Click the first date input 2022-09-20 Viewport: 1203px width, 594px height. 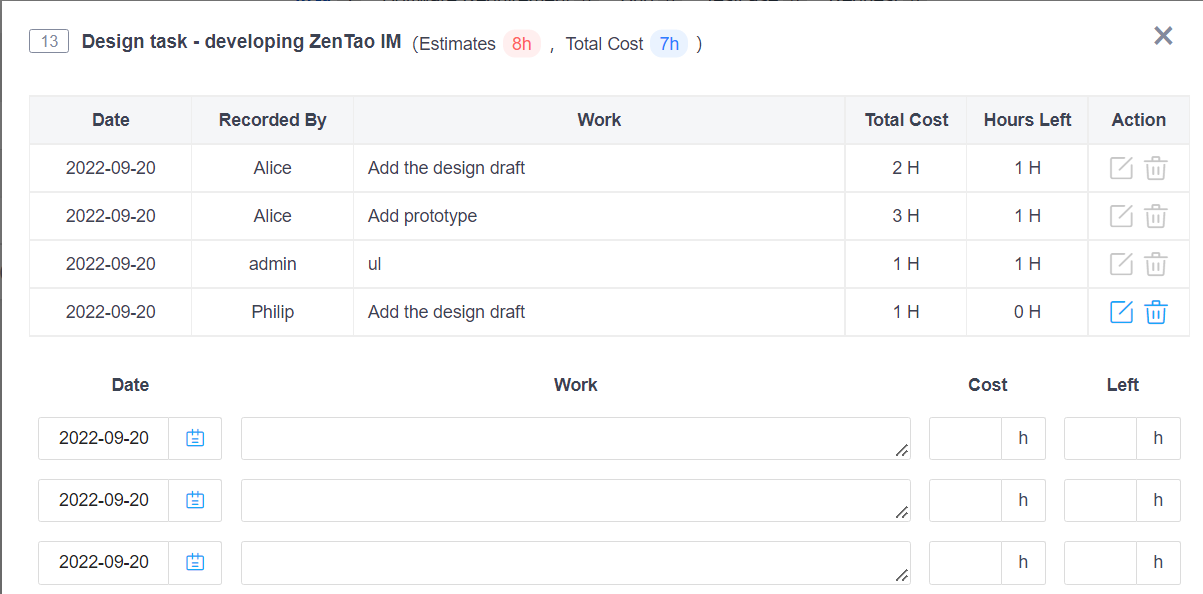click(104, 438)
